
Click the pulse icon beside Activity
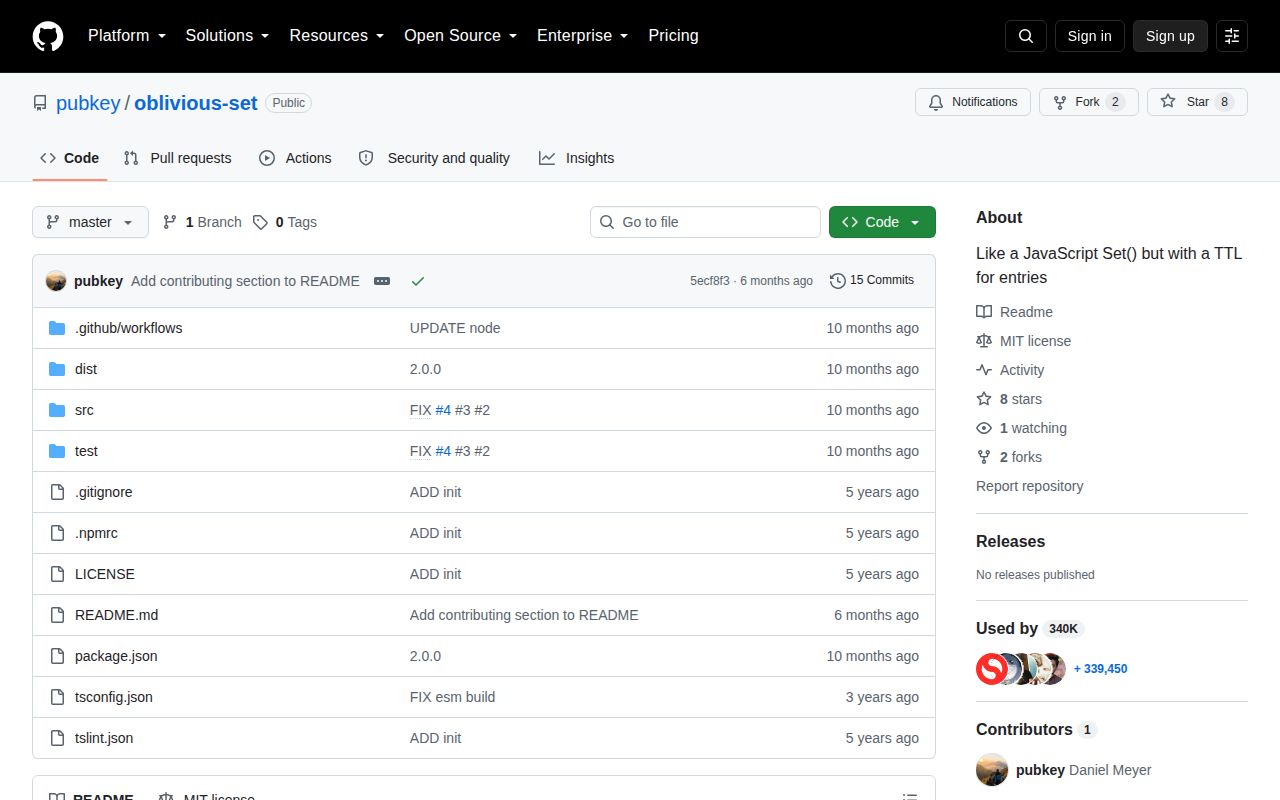tap(984, 370)
